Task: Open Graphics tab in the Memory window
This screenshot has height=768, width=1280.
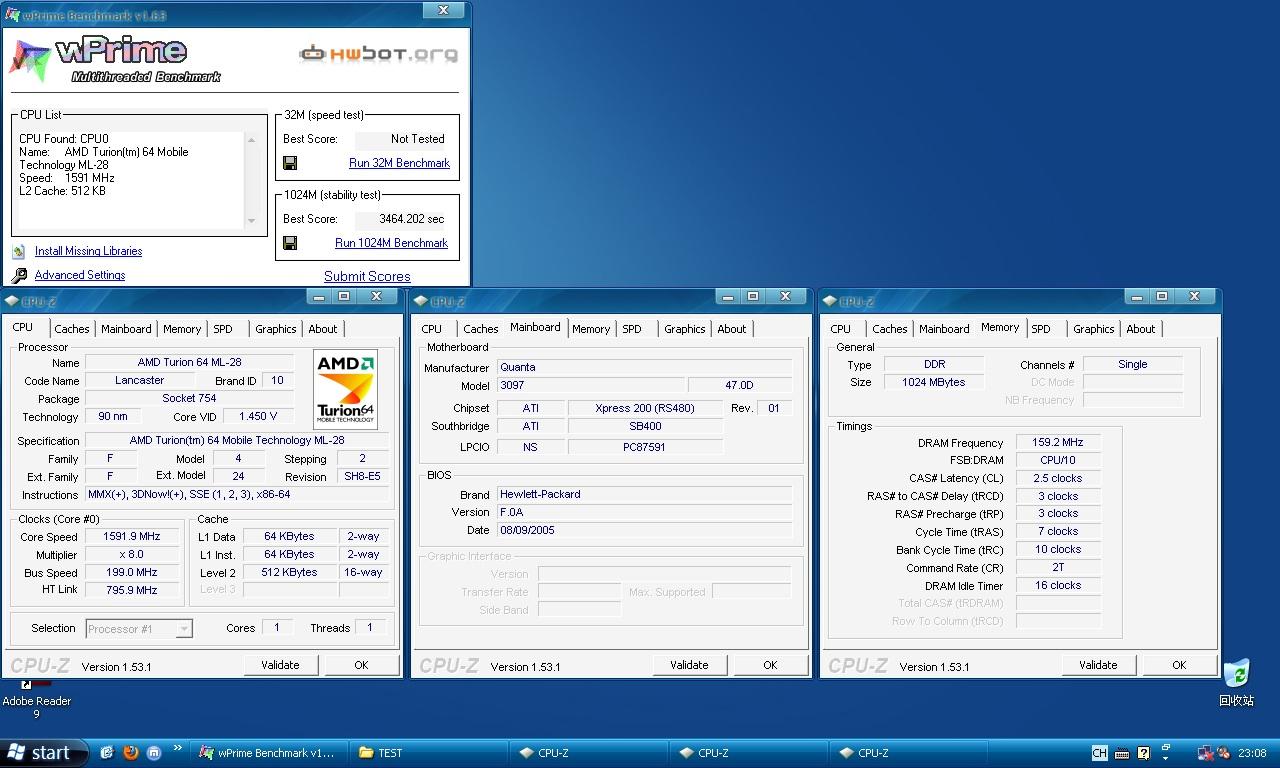Action: [1094, 329]
